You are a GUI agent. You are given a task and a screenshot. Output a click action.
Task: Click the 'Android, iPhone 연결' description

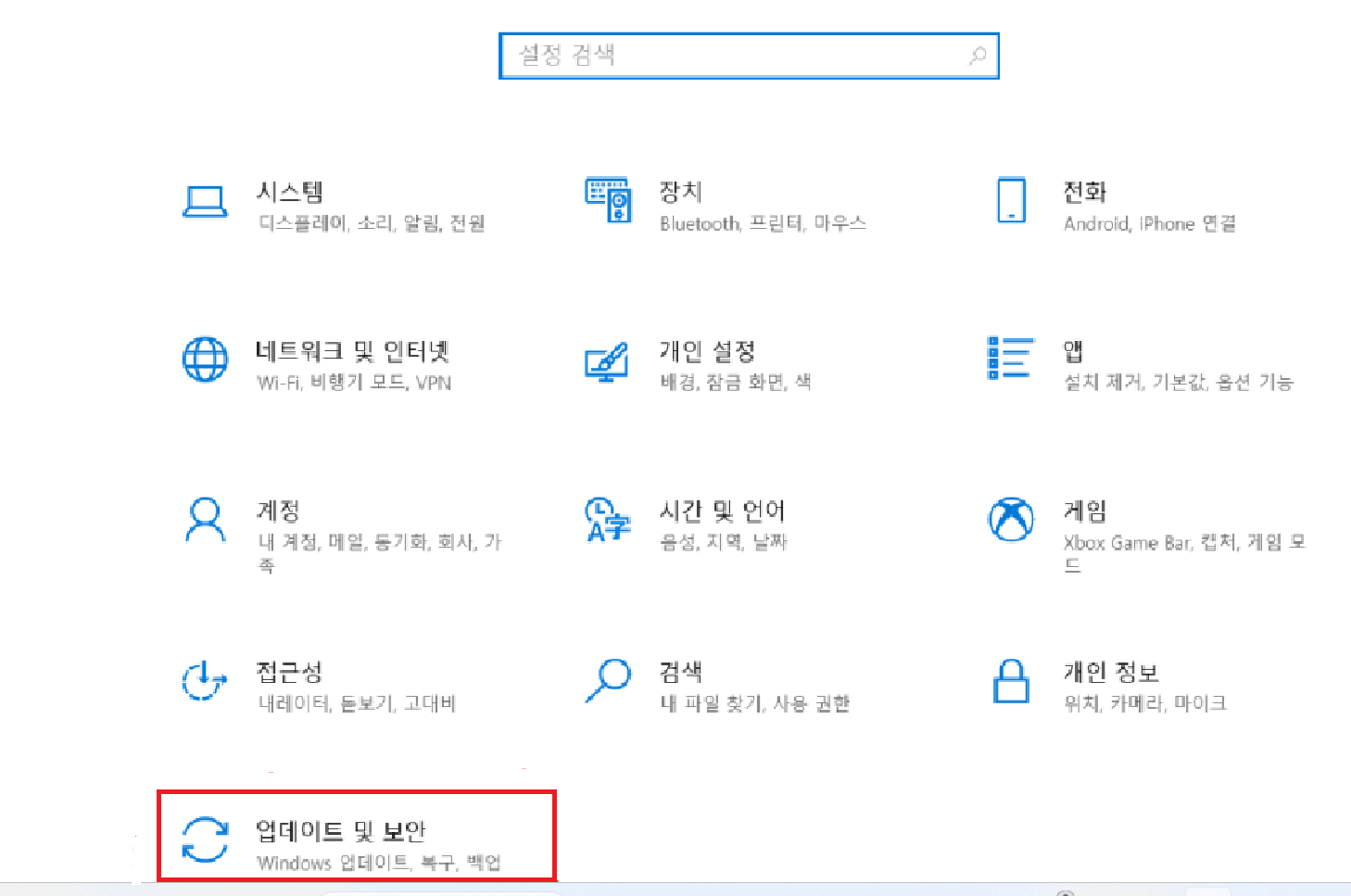pyautogui.click(x=1150, y=223)
